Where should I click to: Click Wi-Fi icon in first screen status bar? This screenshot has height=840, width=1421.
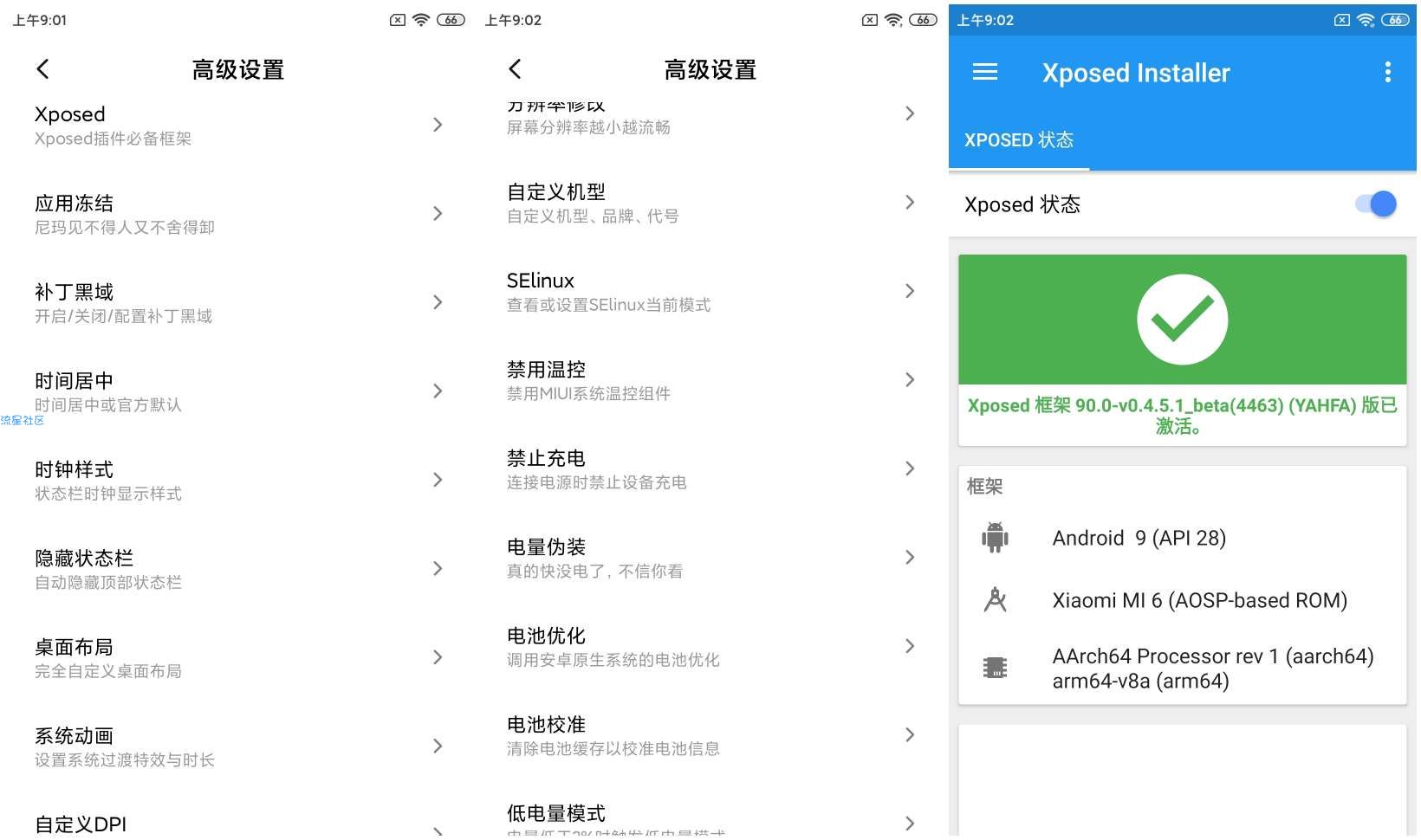(421, 20)
